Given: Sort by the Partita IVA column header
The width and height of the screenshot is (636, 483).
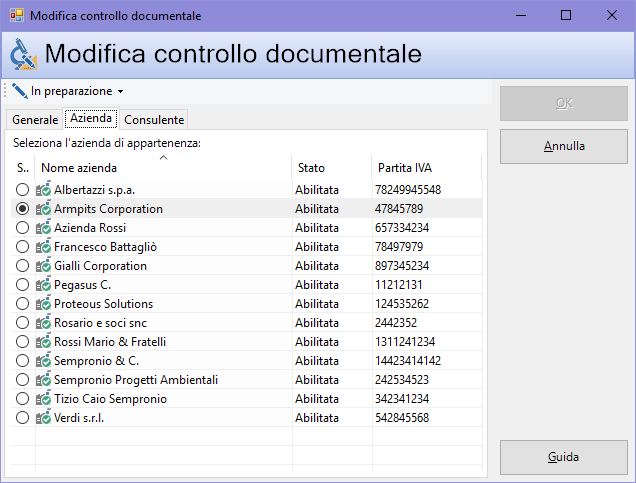Looking at the screenshot, I should pyautogui.click(x=427, y=167).
